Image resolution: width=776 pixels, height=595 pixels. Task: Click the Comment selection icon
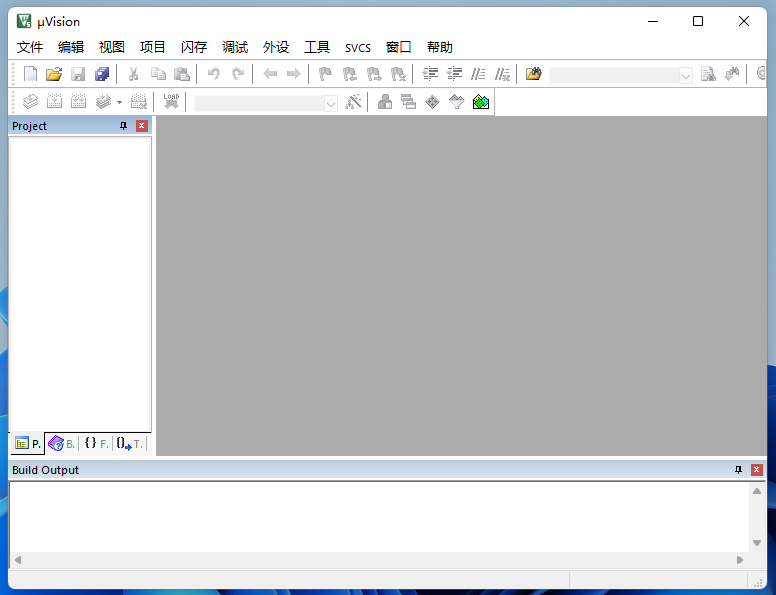(478, 74)
